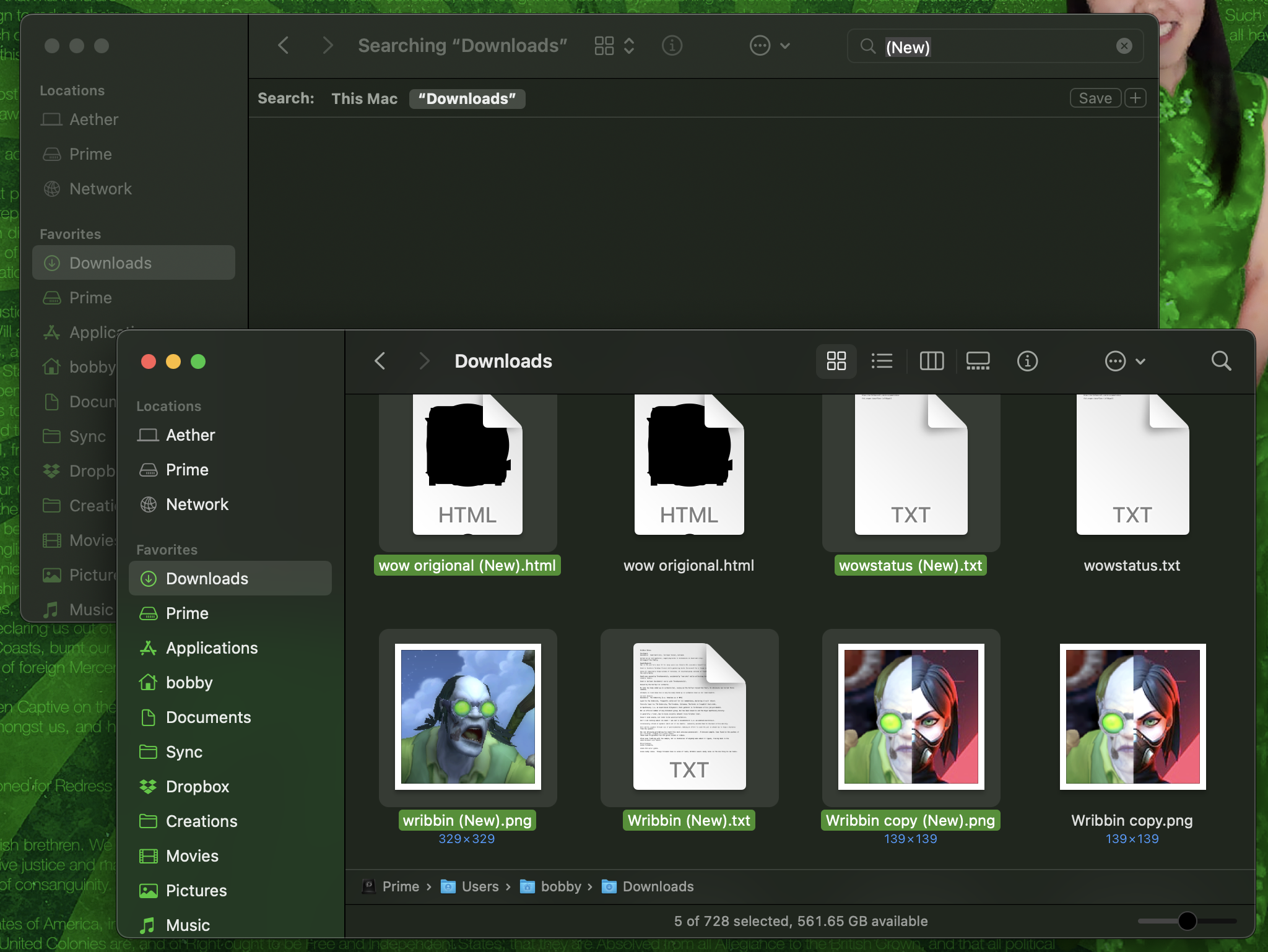Switch front window to list view
Image resolution: width=1268 pixels, height=952 pixels.
point(882,361)
